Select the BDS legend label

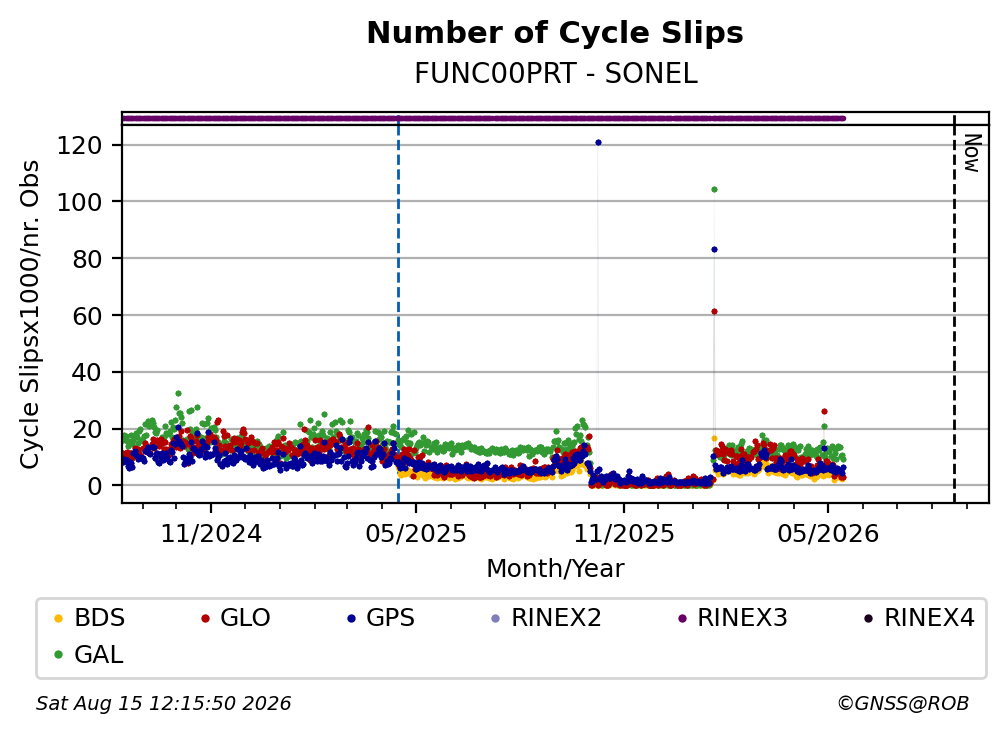tap(100, 618)
